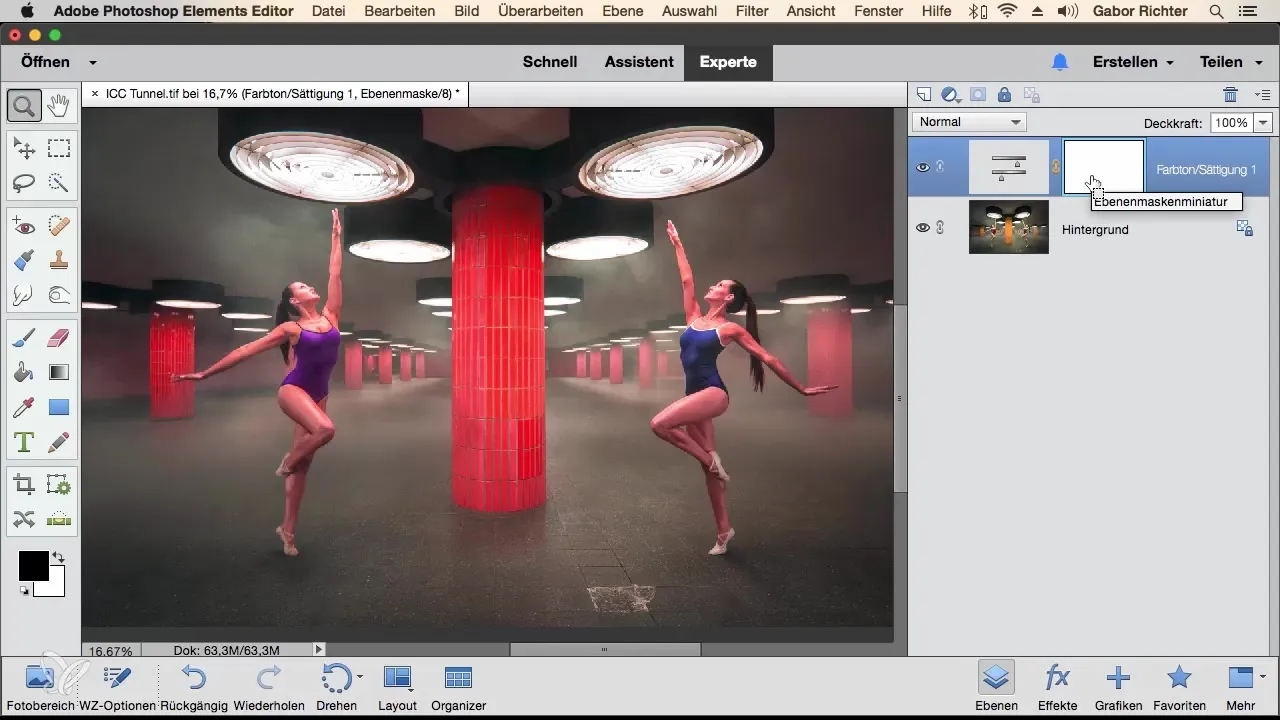Select the Quick Selection wand tool

point(59,183)
